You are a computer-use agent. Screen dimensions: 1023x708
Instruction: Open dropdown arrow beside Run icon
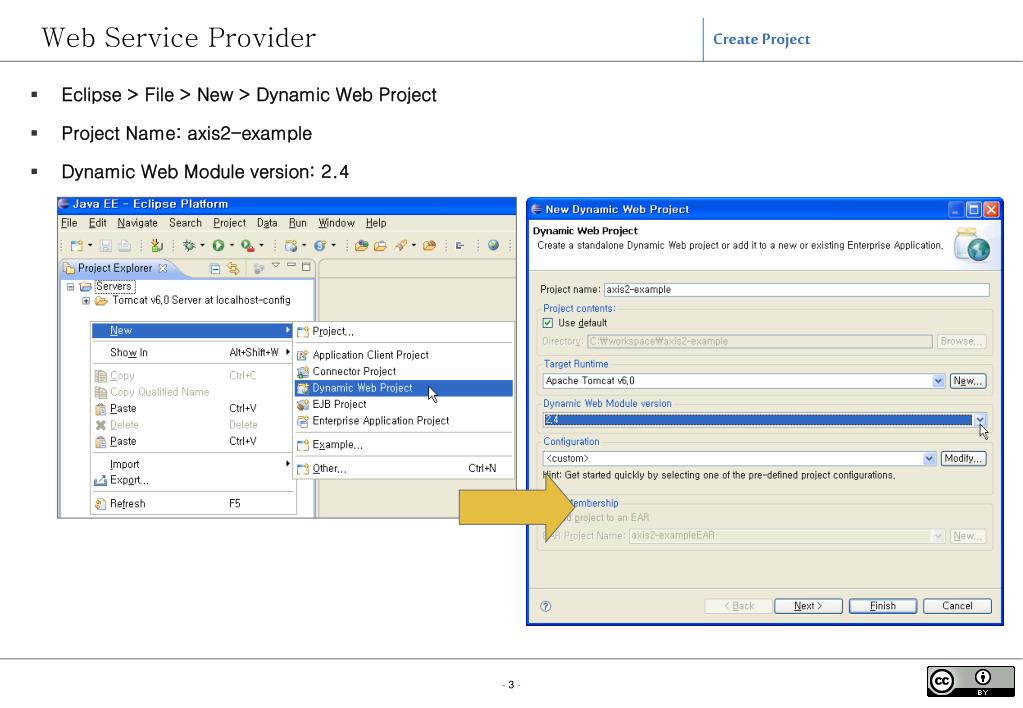click(x=231, y=246)
